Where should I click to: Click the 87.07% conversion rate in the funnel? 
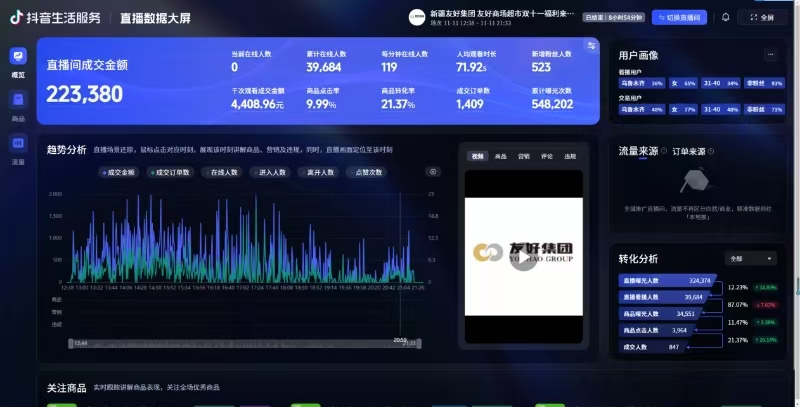pyautogui.click(x=738, y=305)
